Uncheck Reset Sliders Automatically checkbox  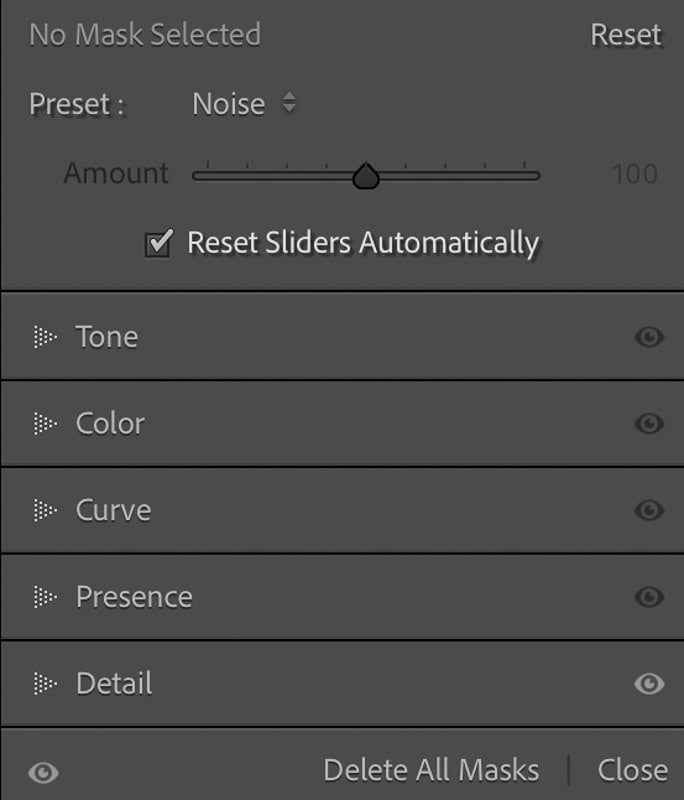pyautogui.click(x=159, y=243)
